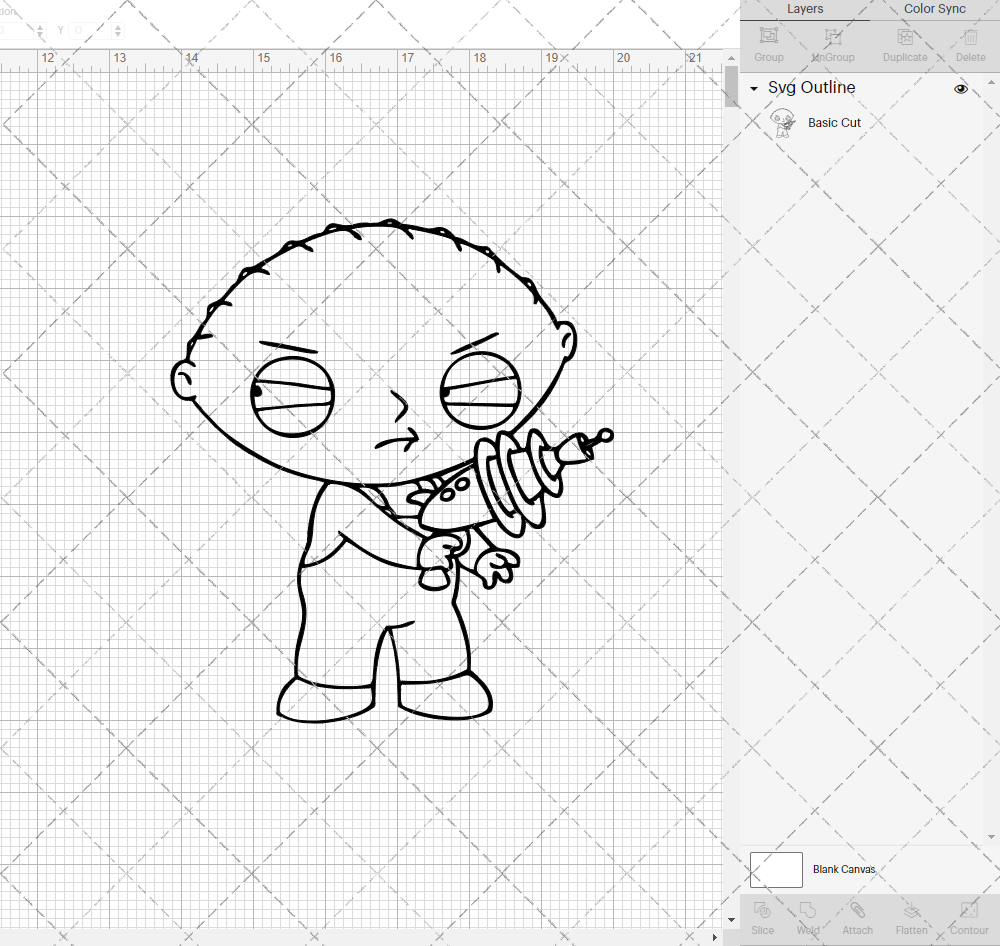The width and height of the screenshot is (1000, 946).
Task: Collapse the Svg Outline group
Action: pyautogui.click(x=753, y=88)
